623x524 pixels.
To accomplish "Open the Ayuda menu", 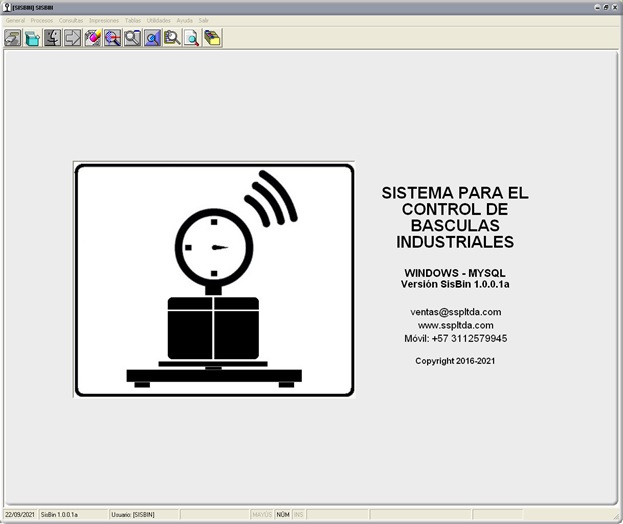I will pos(184,20).
